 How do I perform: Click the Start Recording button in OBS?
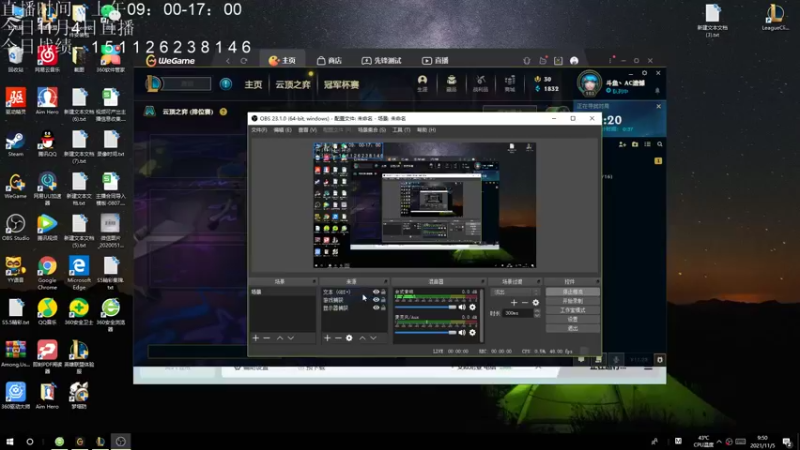[x=572, y=301]
